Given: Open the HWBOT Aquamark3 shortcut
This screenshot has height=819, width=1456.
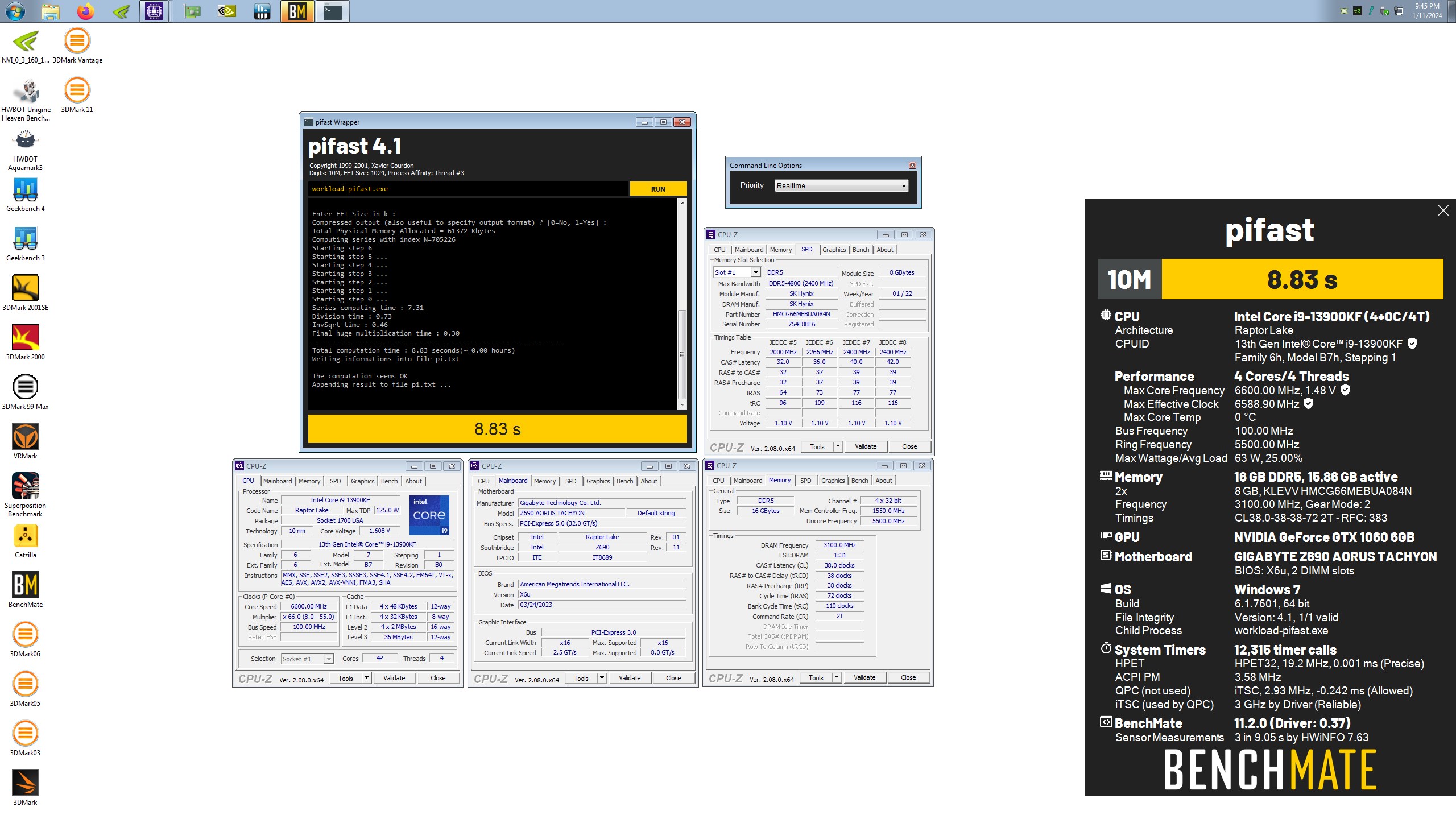Looking at the screenshot, I should [x=26, y=149].
